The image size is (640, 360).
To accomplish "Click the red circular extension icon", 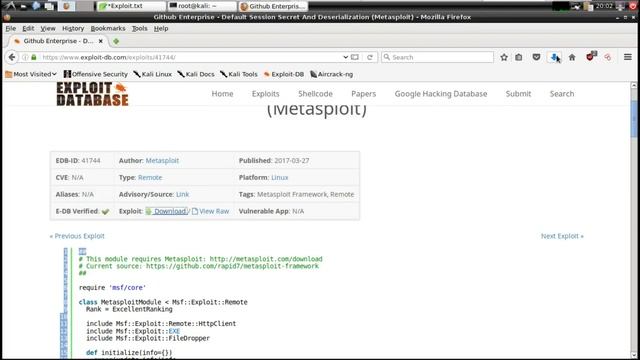I will 608,58.
